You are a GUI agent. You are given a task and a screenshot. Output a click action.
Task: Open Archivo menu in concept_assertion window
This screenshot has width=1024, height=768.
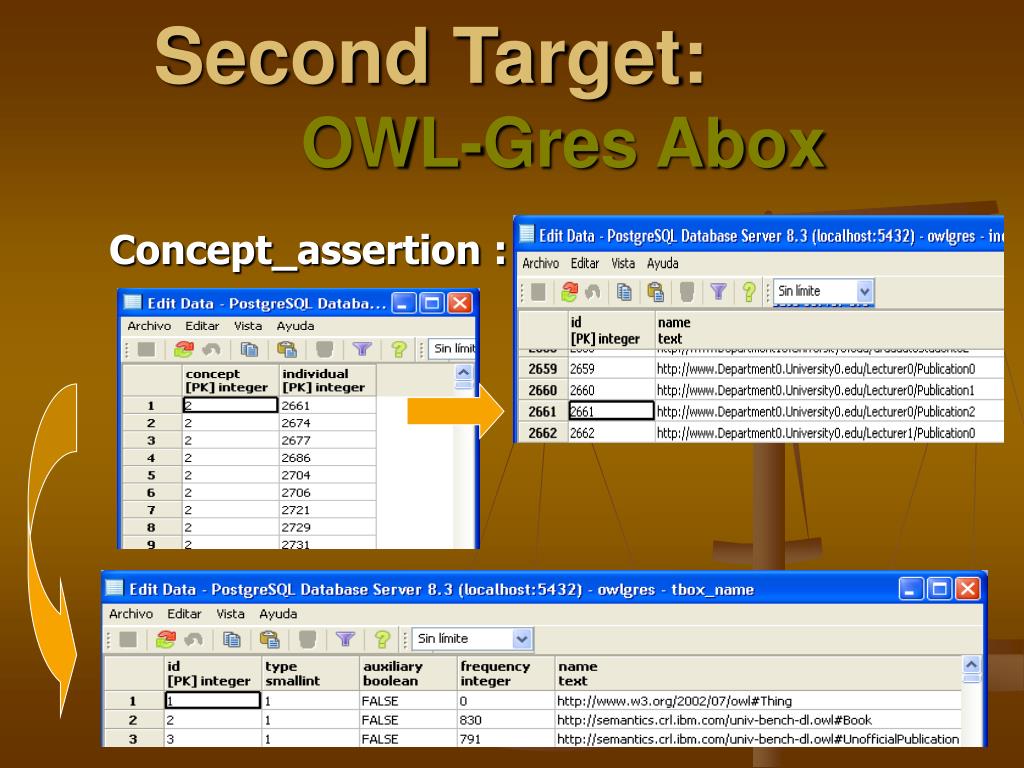click(149, 326)
